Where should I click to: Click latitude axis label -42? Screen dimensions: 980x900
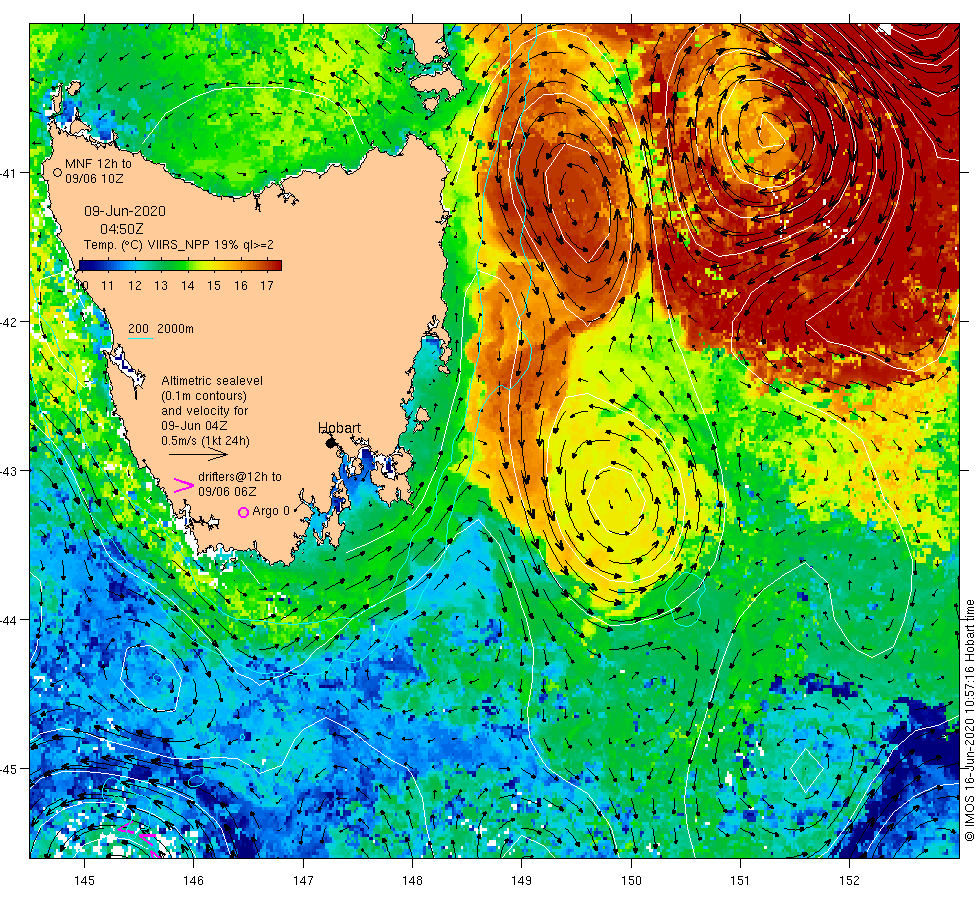coord(10,322)
